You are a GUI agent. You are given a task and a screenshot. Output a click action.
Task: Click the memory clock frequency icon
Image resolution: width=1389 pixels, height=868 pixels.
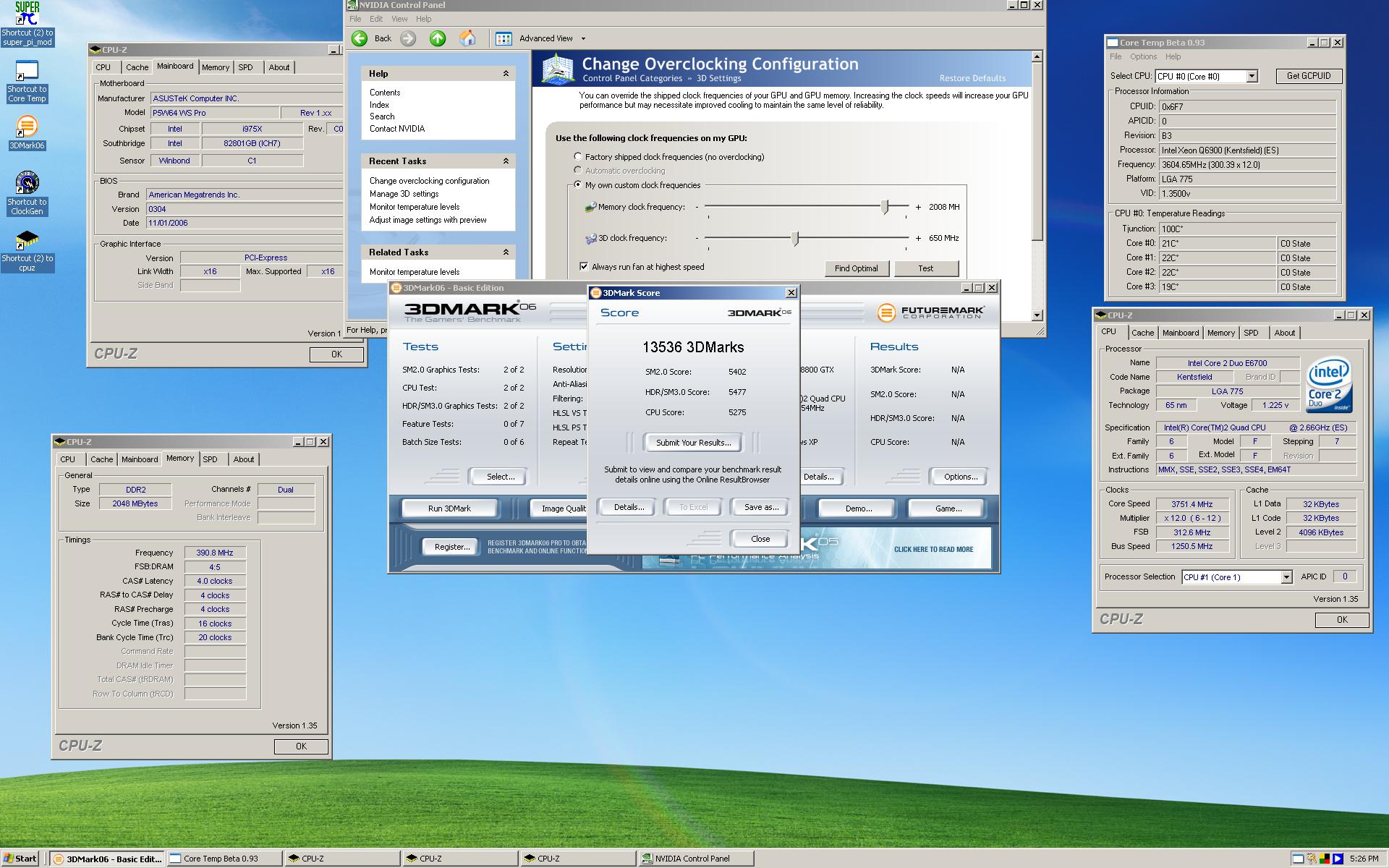point(590,207)
